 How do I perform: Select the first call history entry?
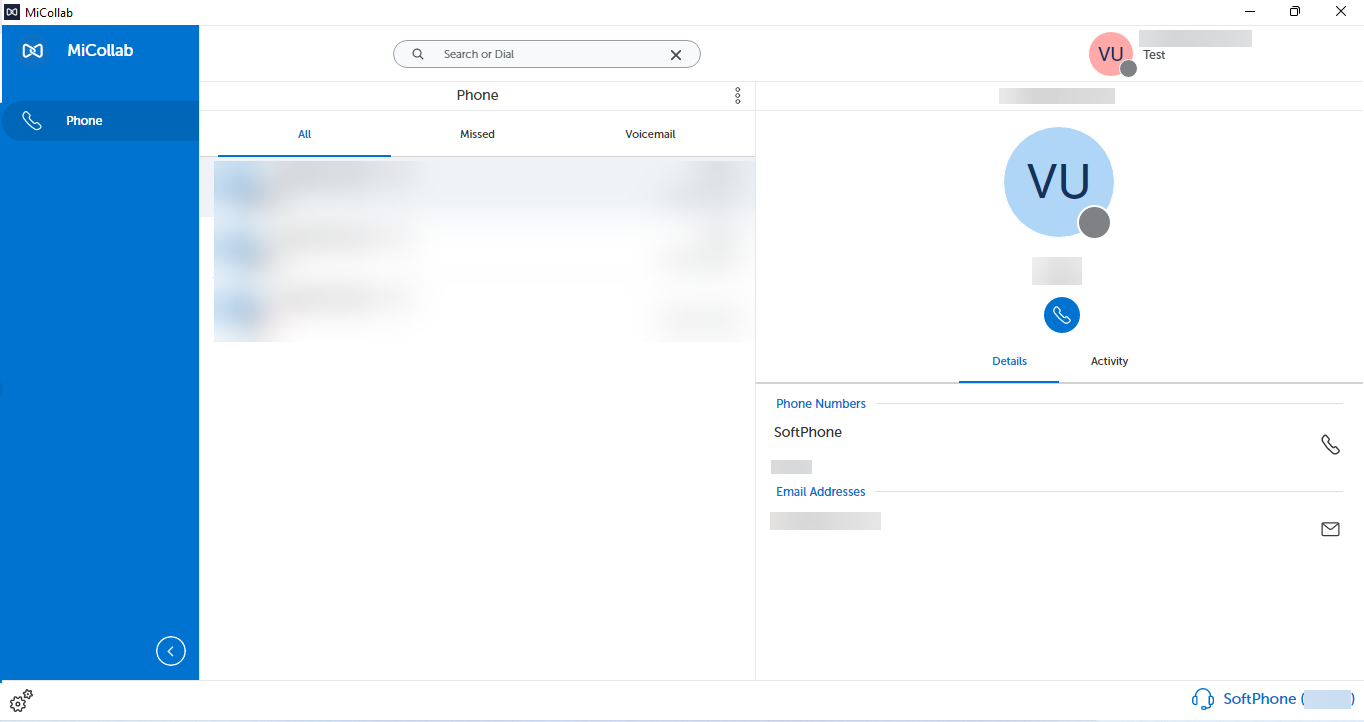point(484,189)
